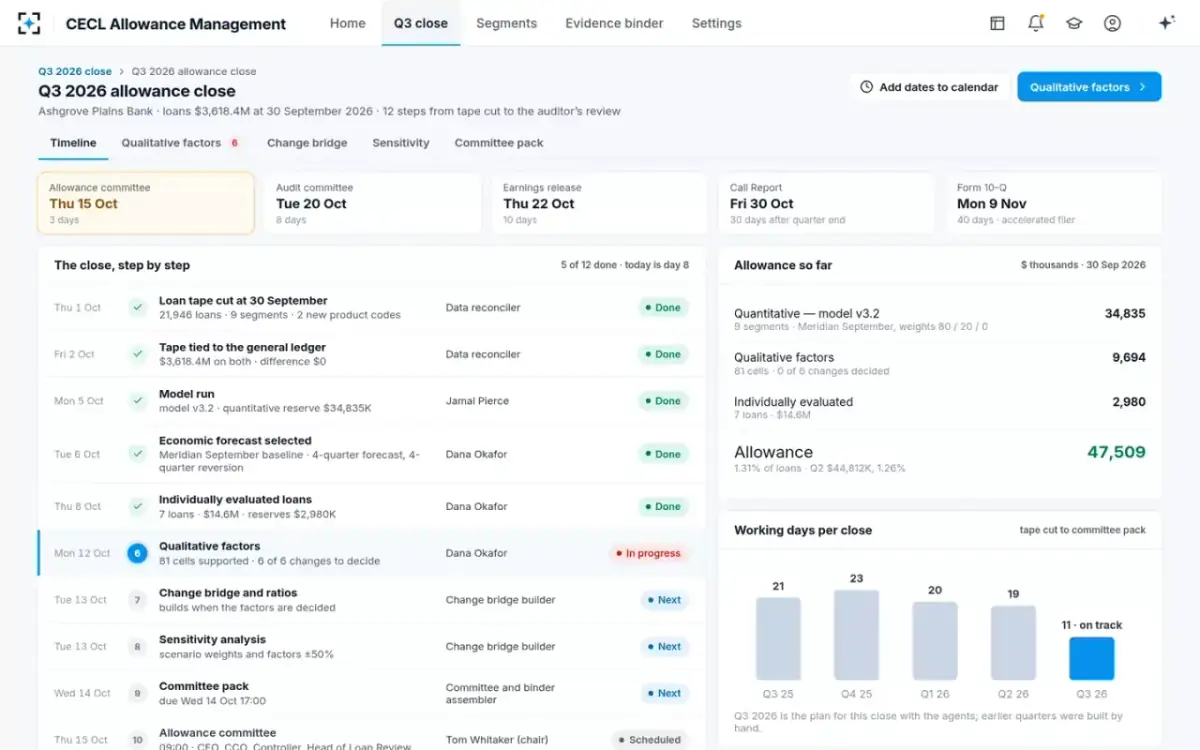This screenshot has width=1200, height=750.
Task: Click the graduation cap learning icon
Action: (1074, 23)
